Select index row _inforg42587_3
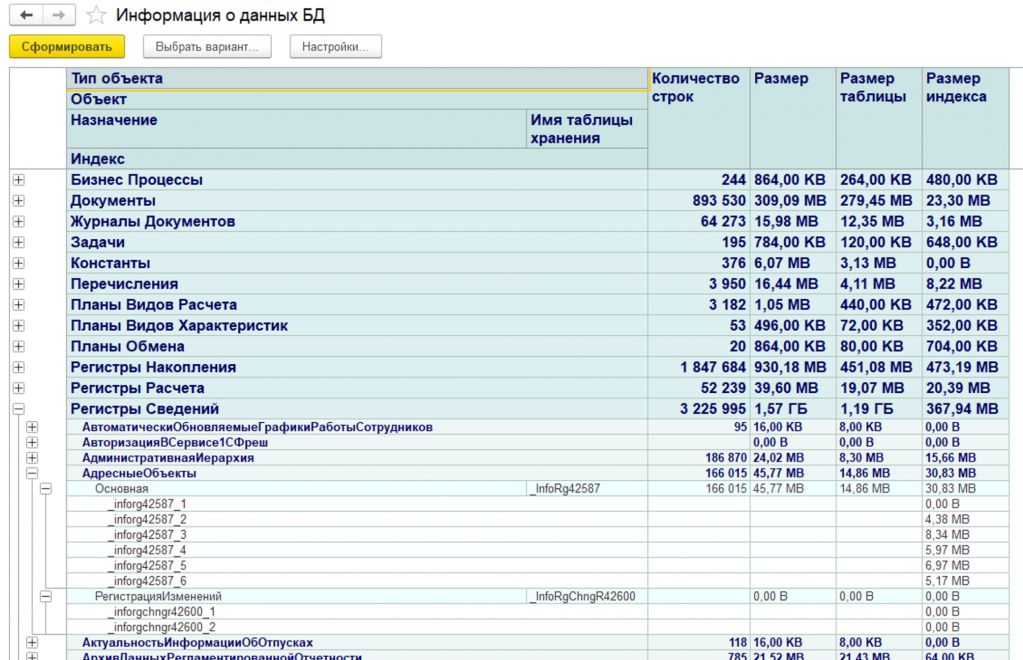Viewport: 1023px width, 660px height. (x=147, y=535)
